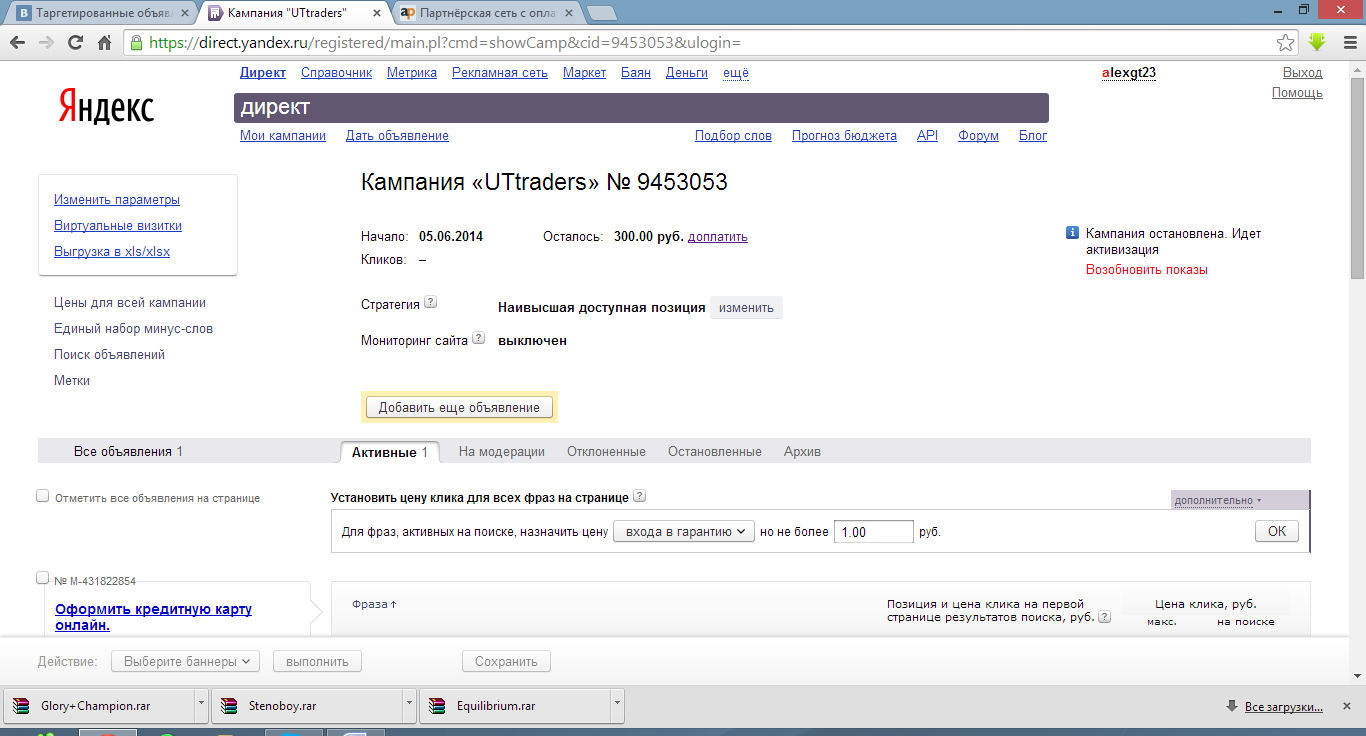Open Stenoboy.rar download item

pyautogui.click(x=306, y=706)
